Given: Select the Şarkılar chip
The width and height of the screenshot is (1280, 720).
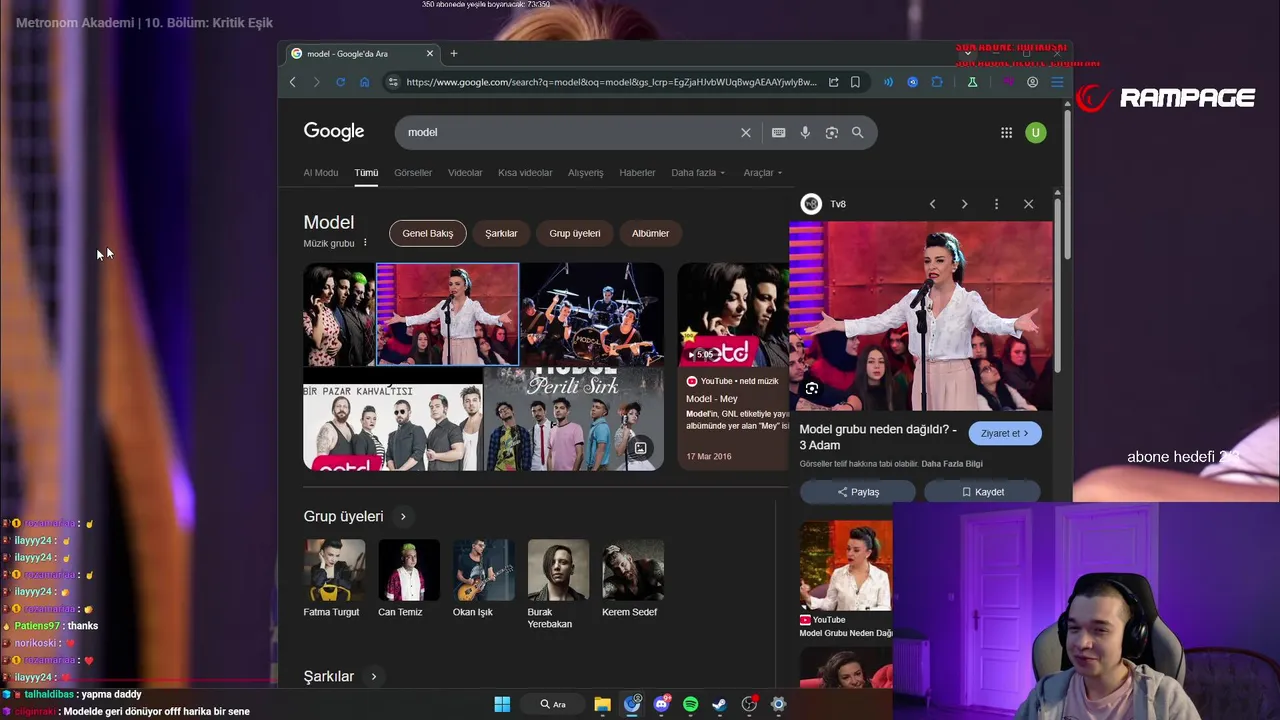Looking at the screenshot, I should [x=501, y=233].
